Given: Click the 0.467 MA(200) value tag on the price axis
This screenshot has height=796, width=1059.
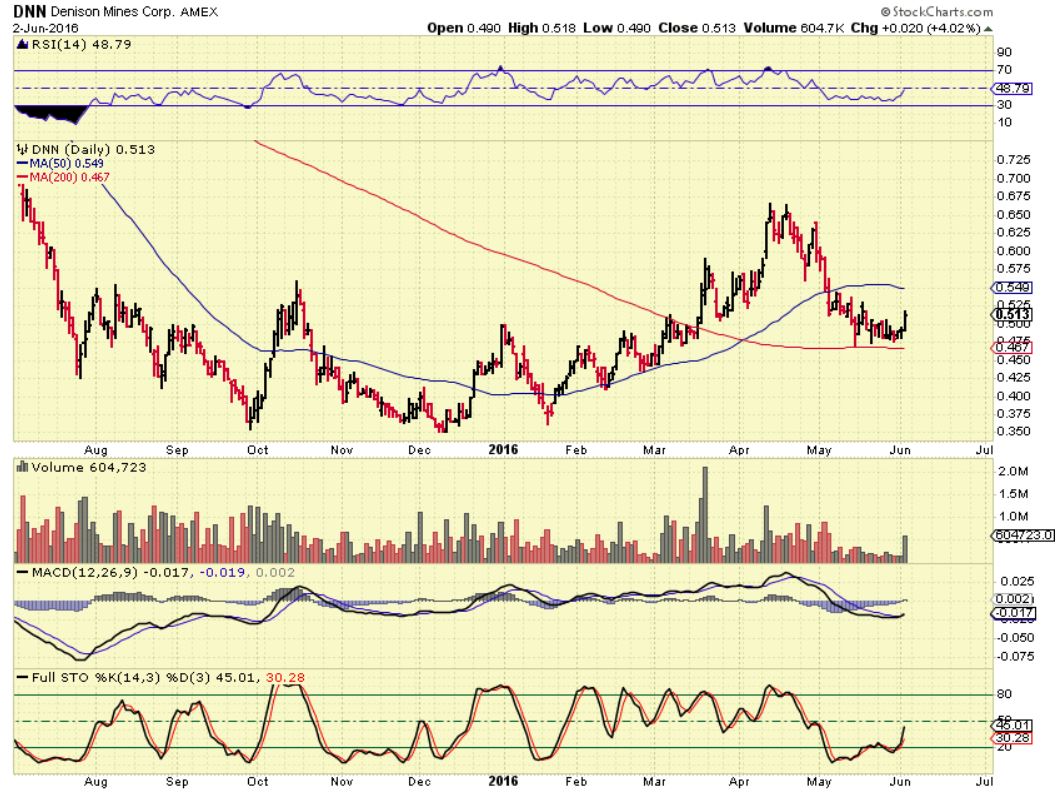Looking at the screenshot, I should (1011, 347).
